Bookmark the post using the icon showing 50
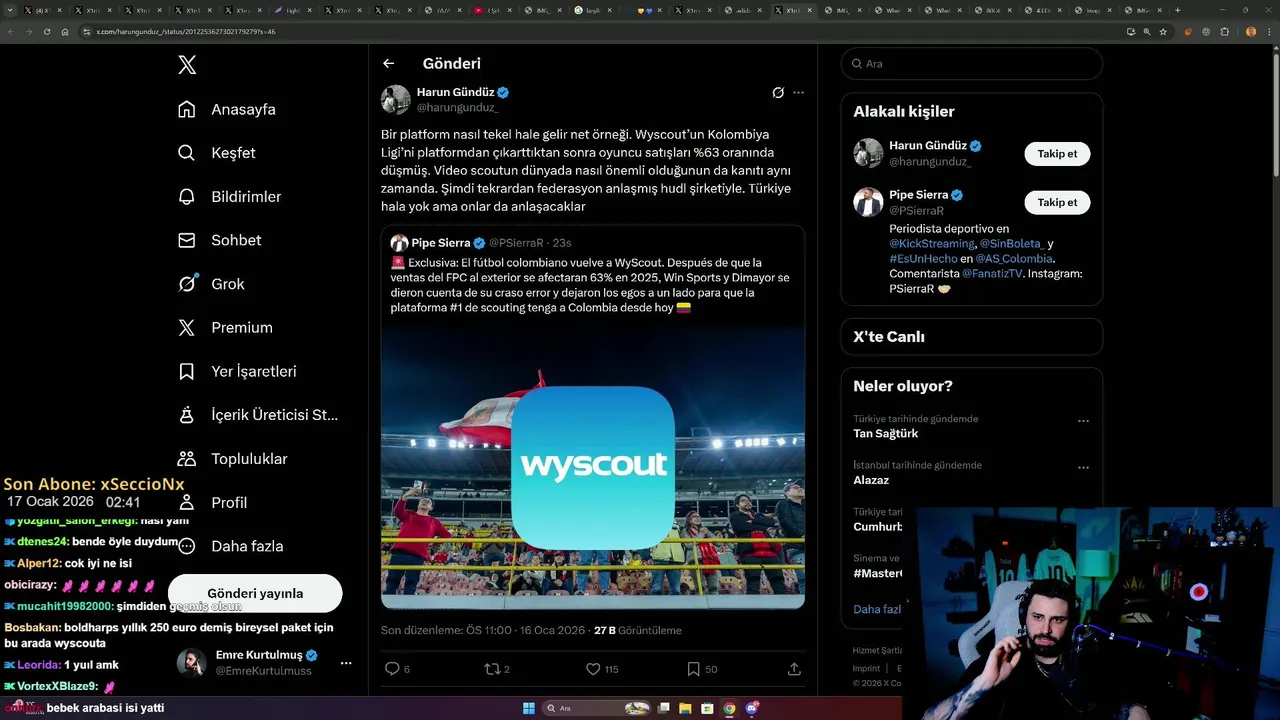The height and width of the screenshot is (720, 1280). (x=693, y=669)
